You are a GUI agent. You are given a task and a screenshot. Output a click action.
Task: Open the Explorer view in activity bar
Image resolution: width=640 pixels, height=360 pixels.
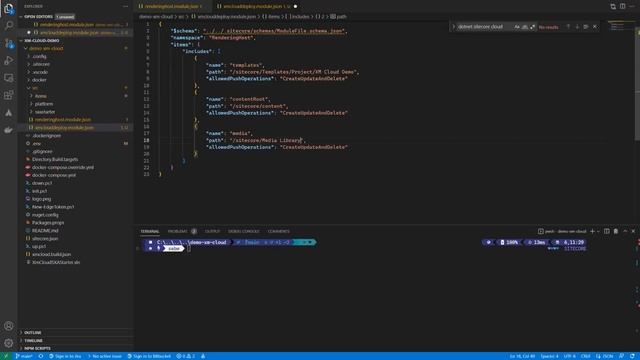pos(9,9)
